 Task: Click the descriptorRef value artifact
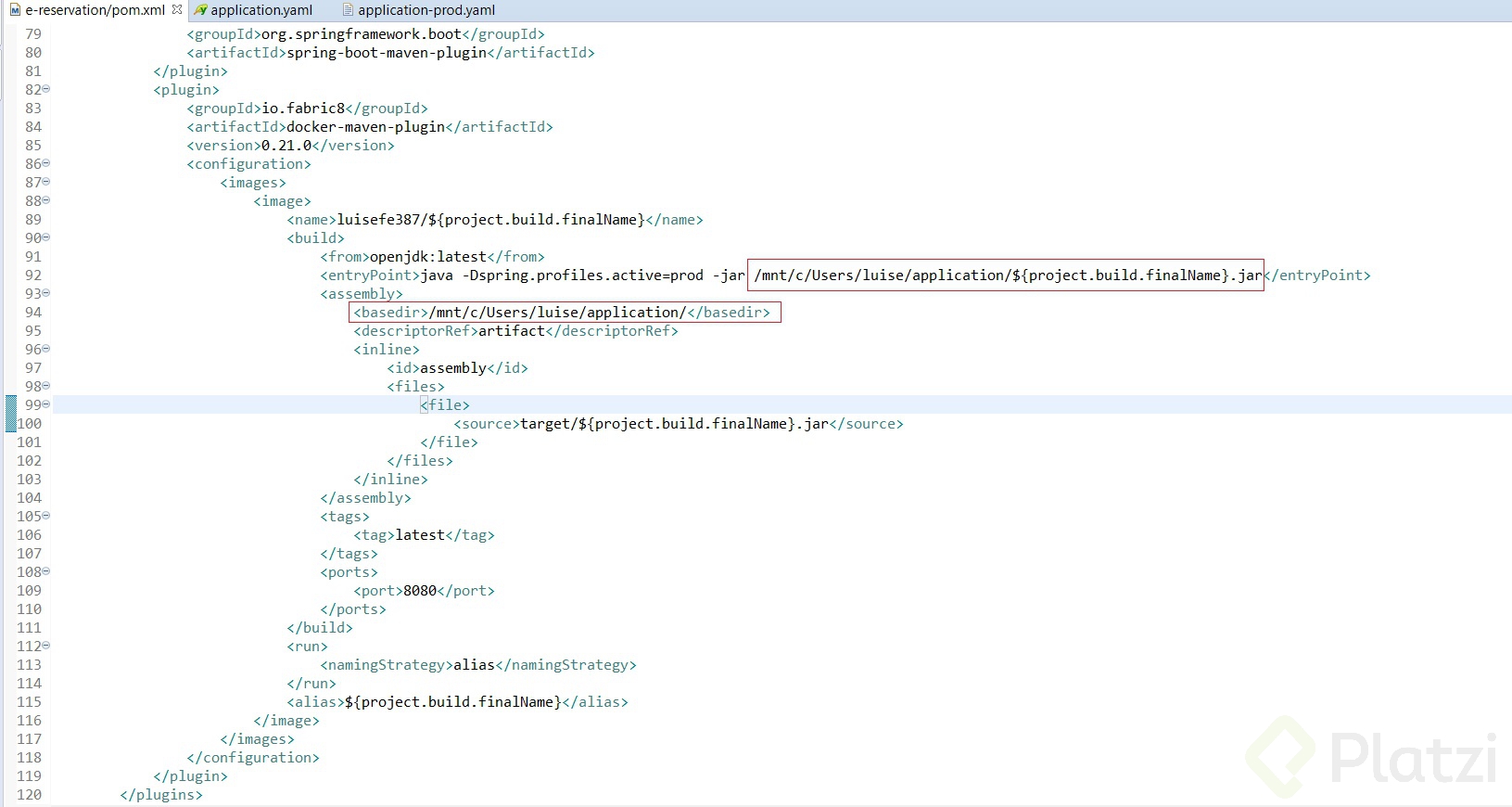tap(512, 331)
